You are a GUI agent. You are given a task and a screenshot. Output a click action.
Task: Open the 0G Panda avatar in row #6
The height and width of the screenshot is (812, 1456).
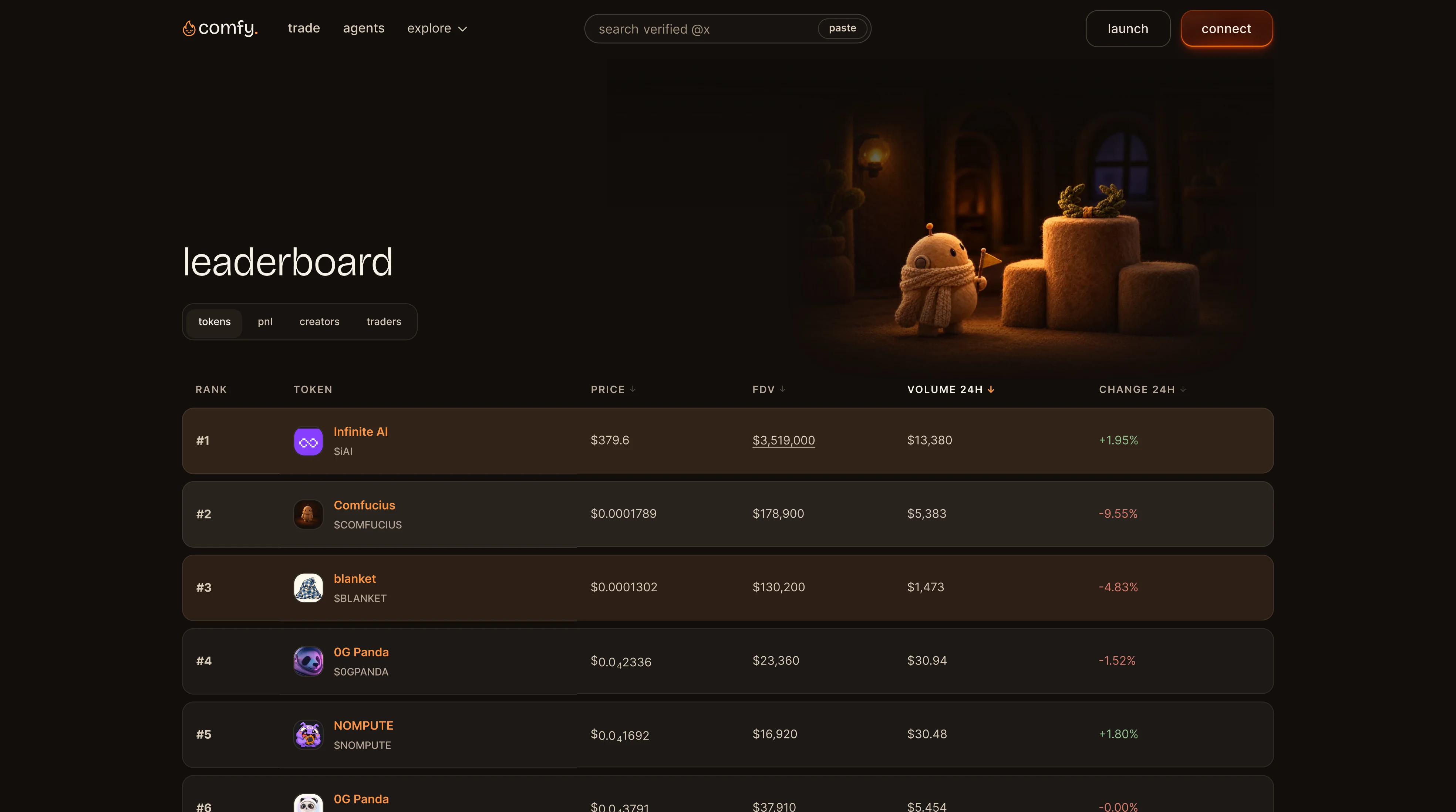coord(308,803)
